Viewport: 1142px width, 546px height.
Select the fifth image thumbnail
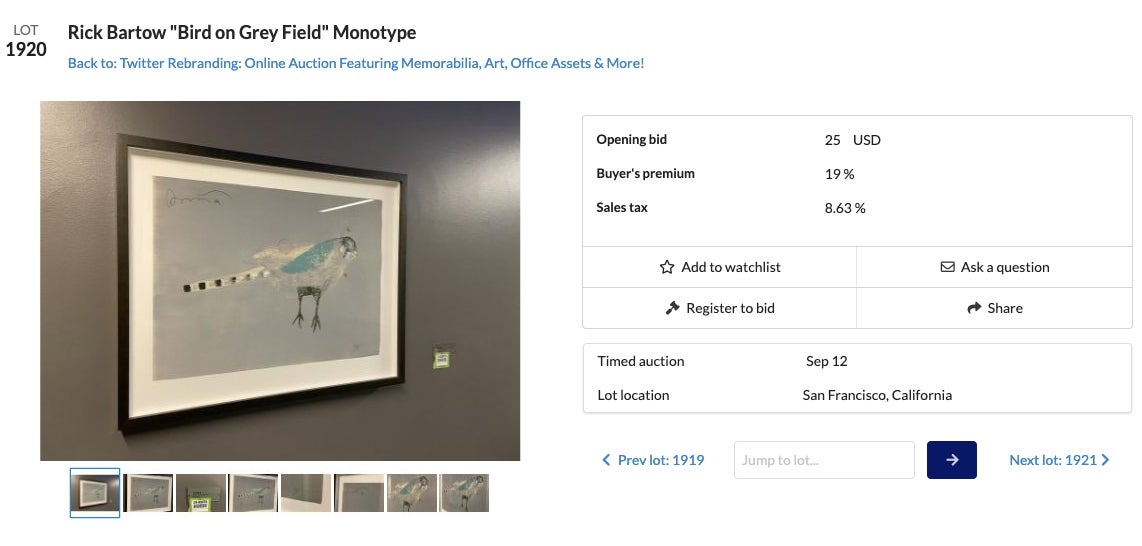(306, 493)
